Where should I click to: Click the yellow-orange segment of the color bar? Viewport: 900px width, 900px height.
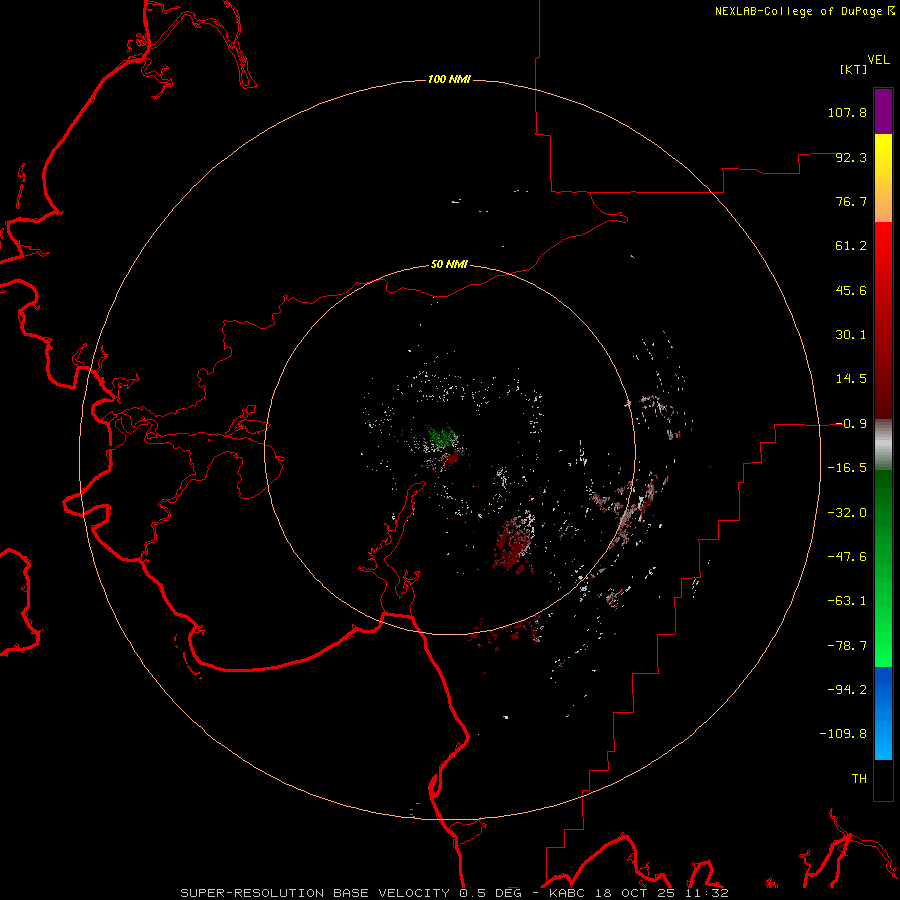(883, 178)
